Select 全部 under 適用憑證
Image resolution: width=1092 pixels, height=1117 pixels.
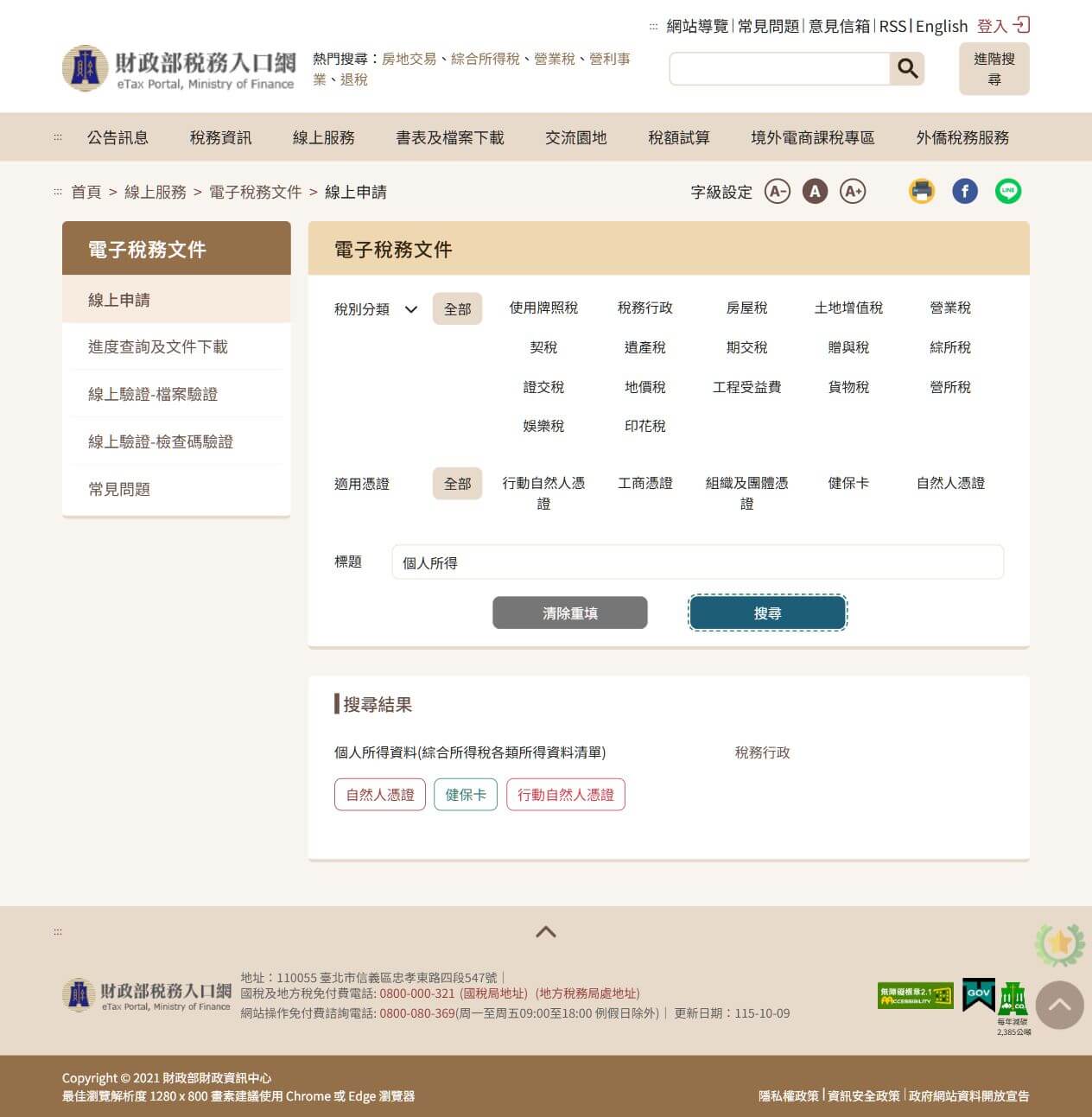[457, 484]
